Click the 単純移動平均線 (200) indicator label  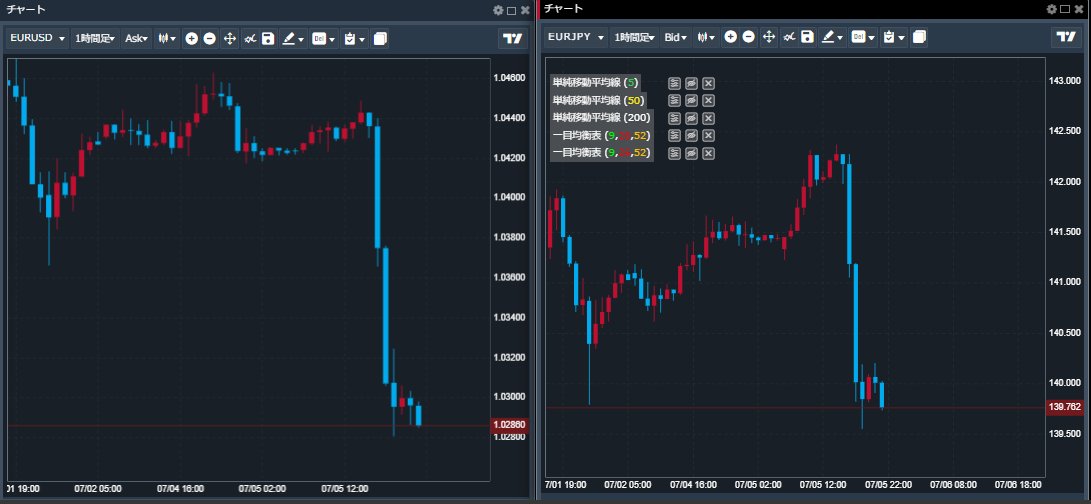tap(601, 118)
